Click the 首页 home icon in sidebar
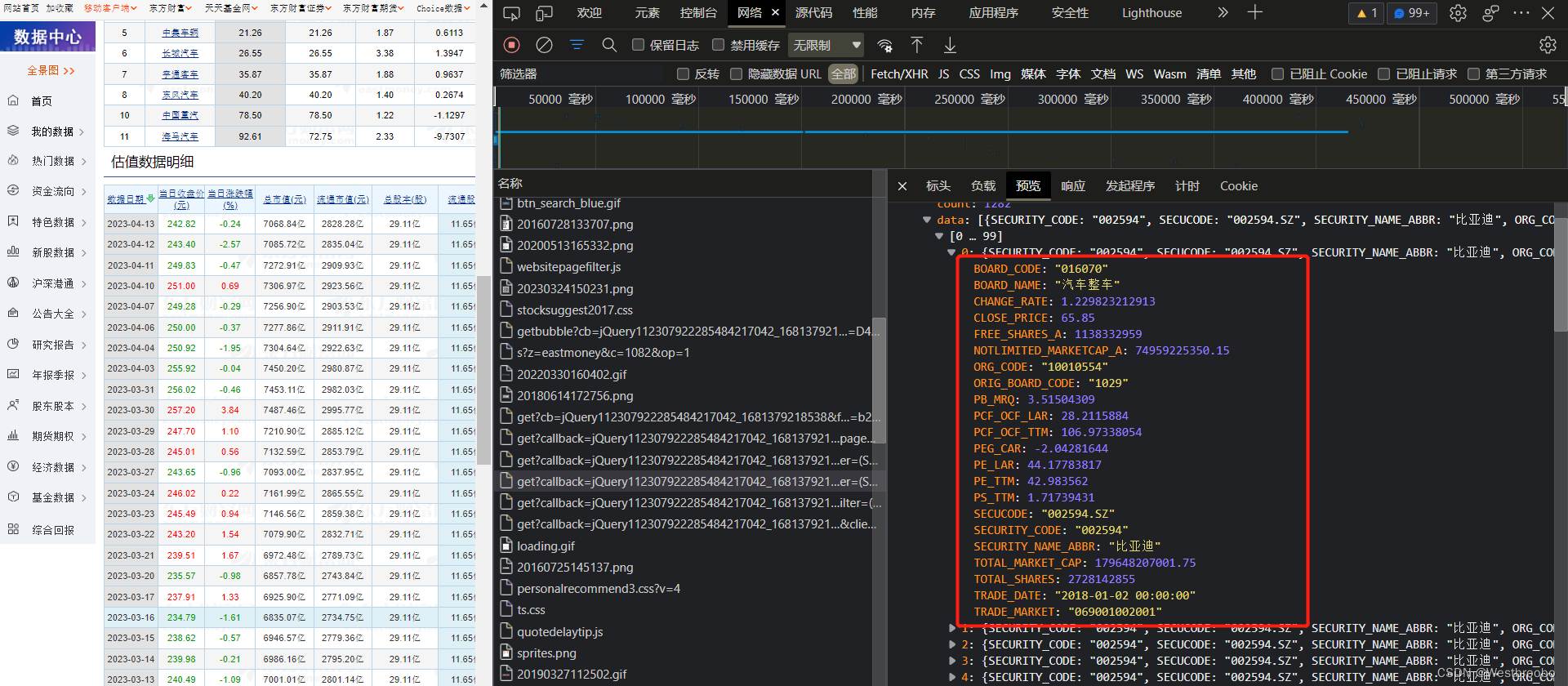 13,100
